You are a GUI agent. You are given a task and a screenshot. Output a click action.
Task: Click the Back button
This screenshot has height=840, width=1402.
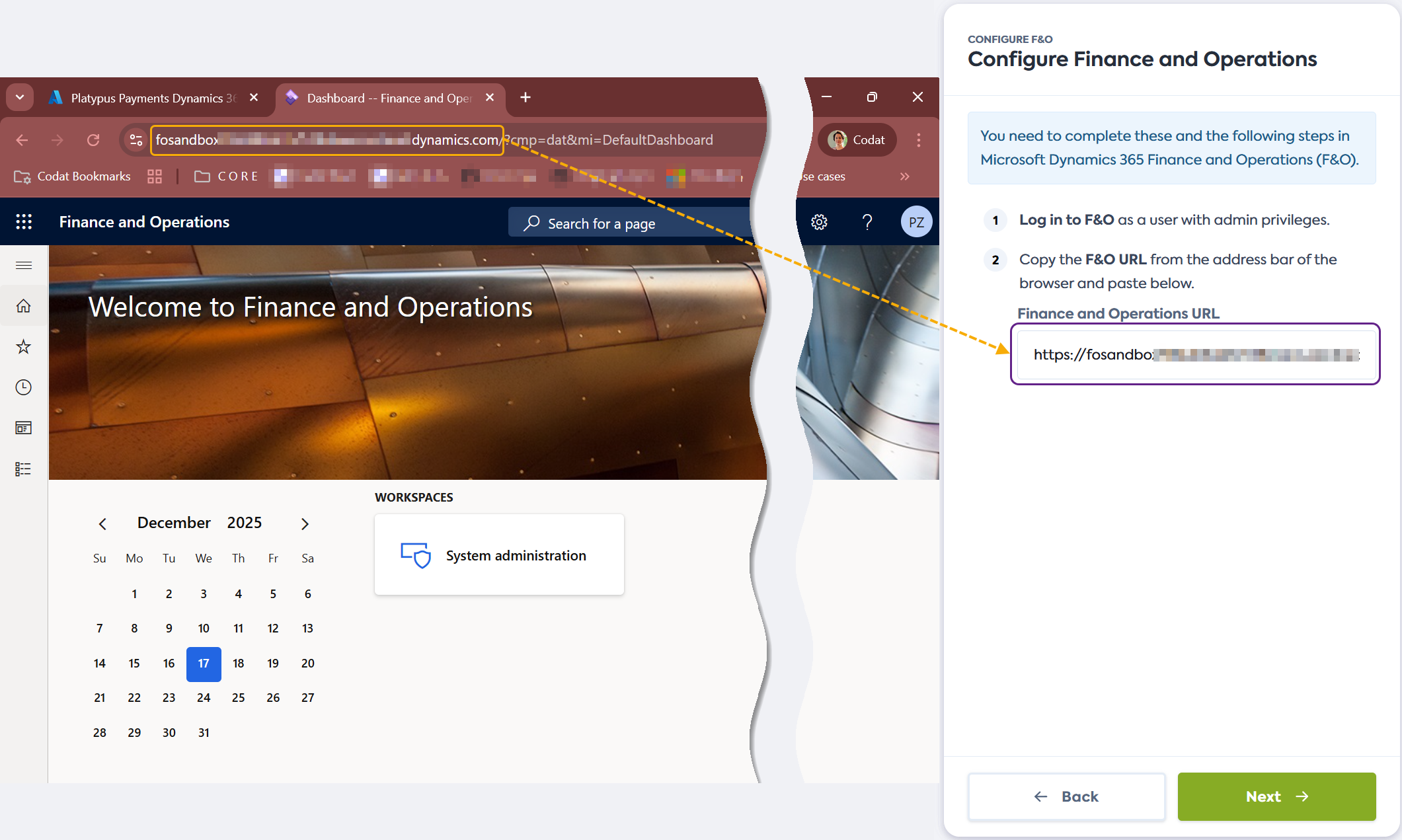(x=1066, y=796)
